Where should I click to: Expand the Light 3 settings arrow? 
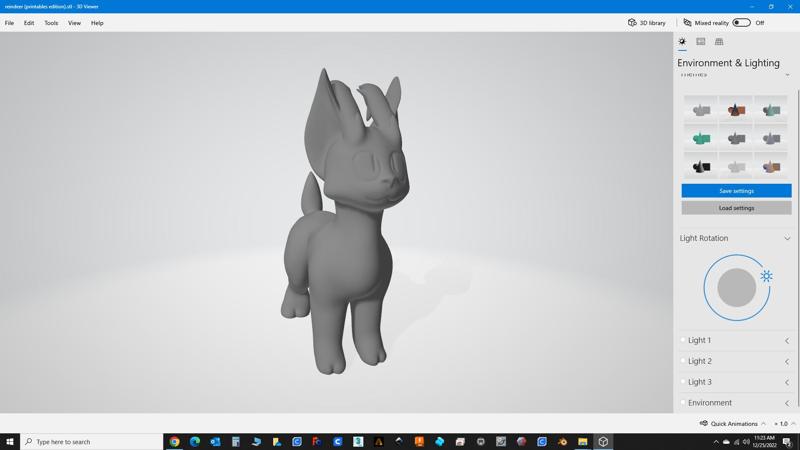tap(787, 383)
